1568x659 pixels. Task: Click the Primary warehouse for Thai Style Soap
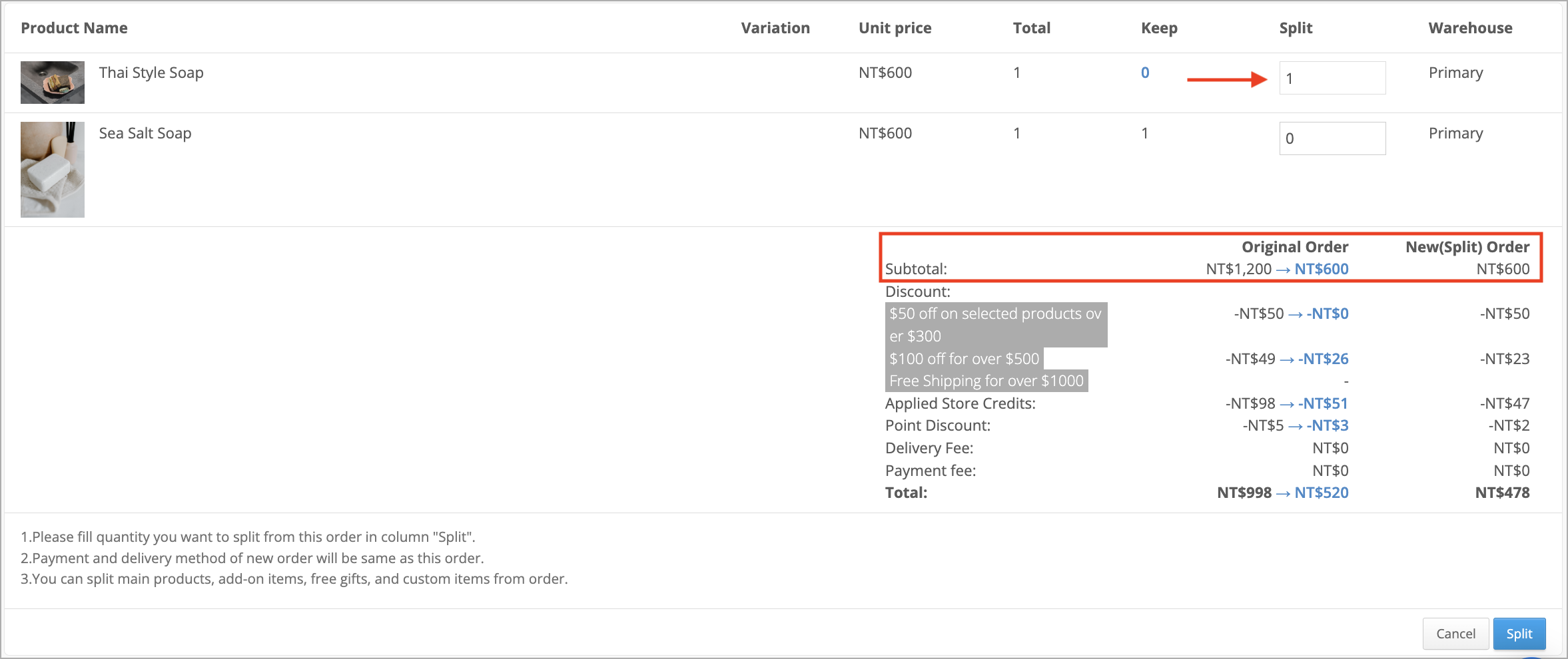pyautogui.click(x=1455, y=73)
